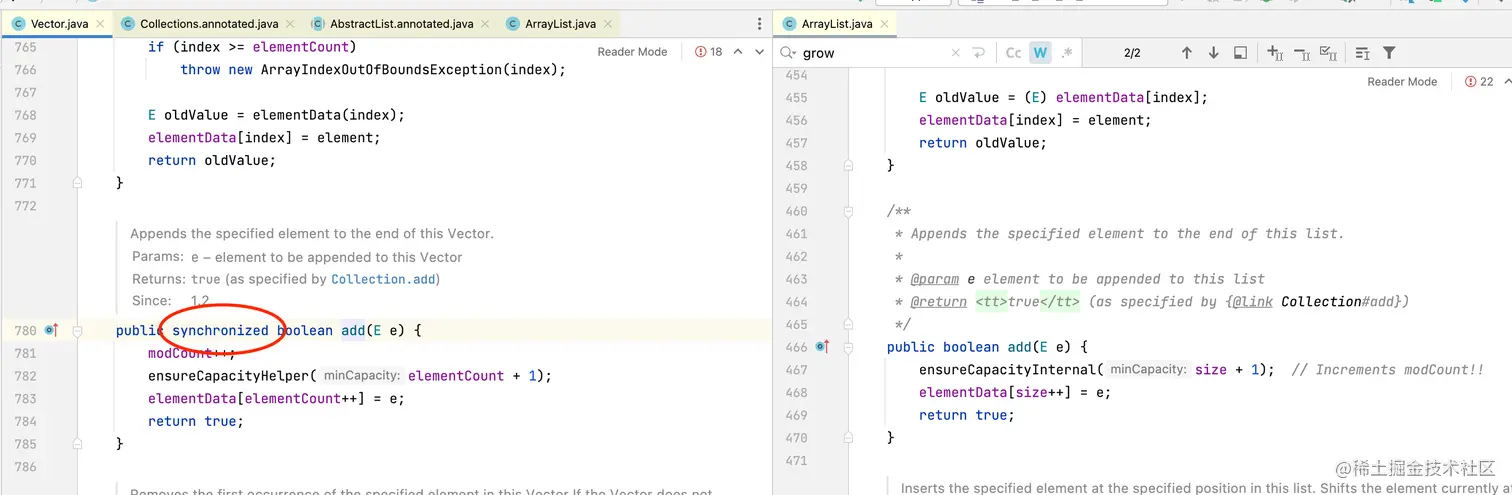Click override gutter icon at line 466
Image resolution: width=1512 pixels, height=495 pixels.
tap(823, 347)
